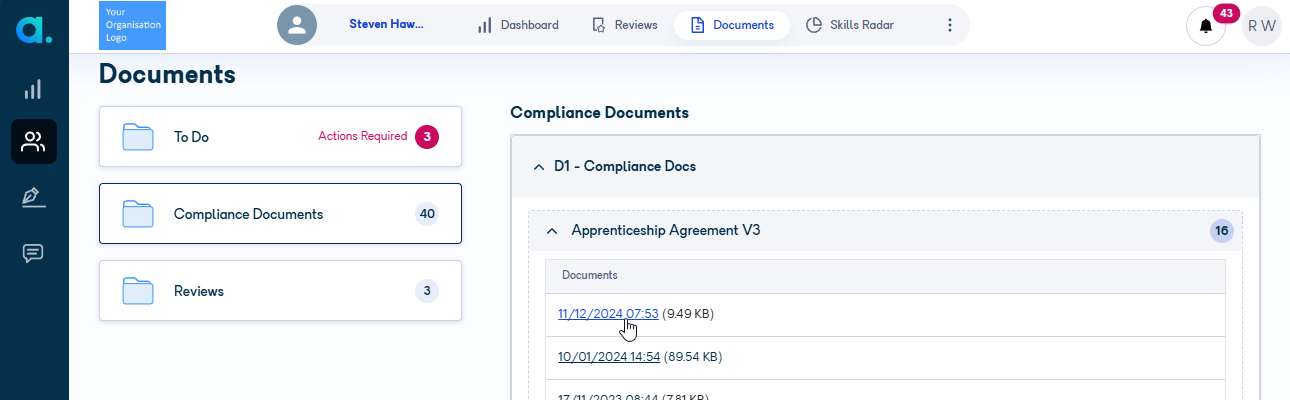
Task: Open the chat messages sidebar icon
Action: pyautogui.click(x=33, y=253)
